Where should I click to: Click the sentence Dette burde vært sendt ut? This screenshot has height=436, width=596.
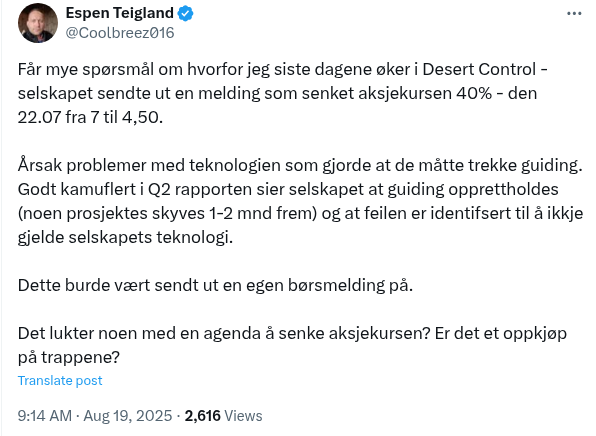[215, 285]
